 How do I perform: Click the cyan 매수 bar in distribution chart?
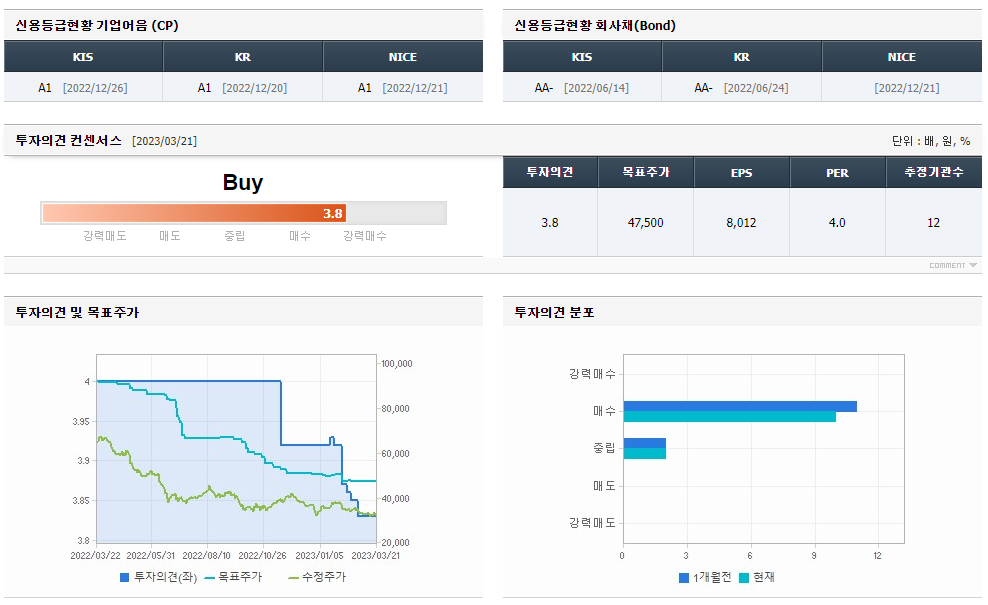[x=730, y=417]
